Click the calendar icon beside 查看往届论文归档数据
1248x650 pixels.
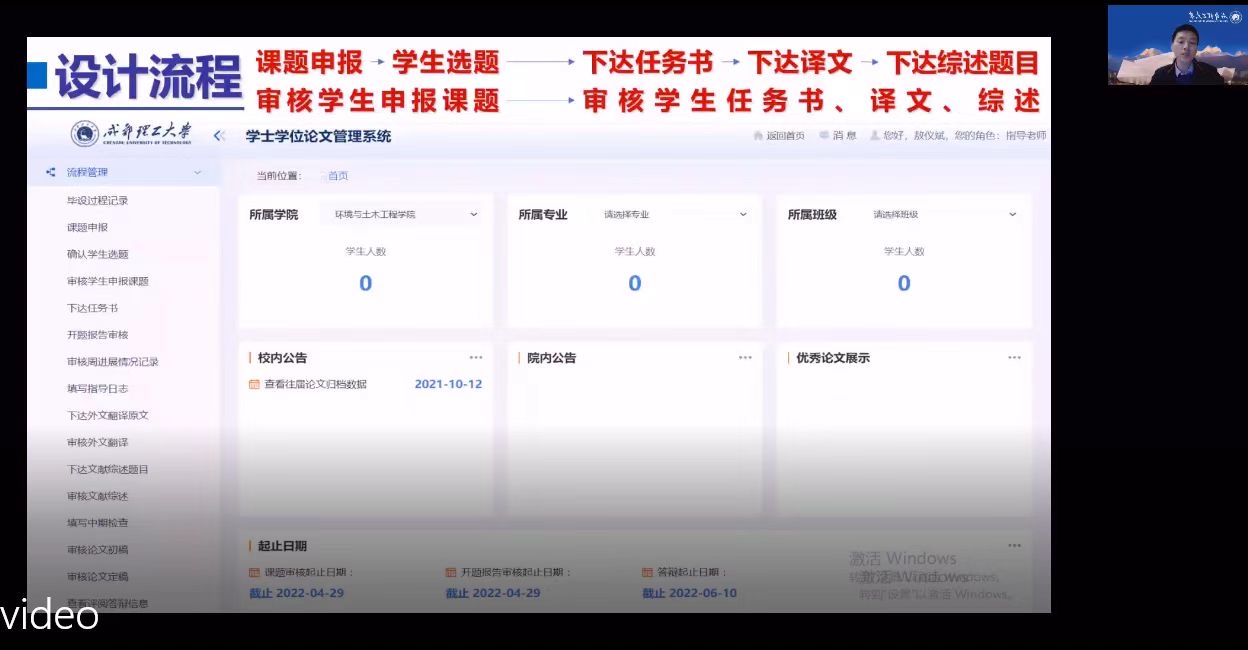click(254, 384)
